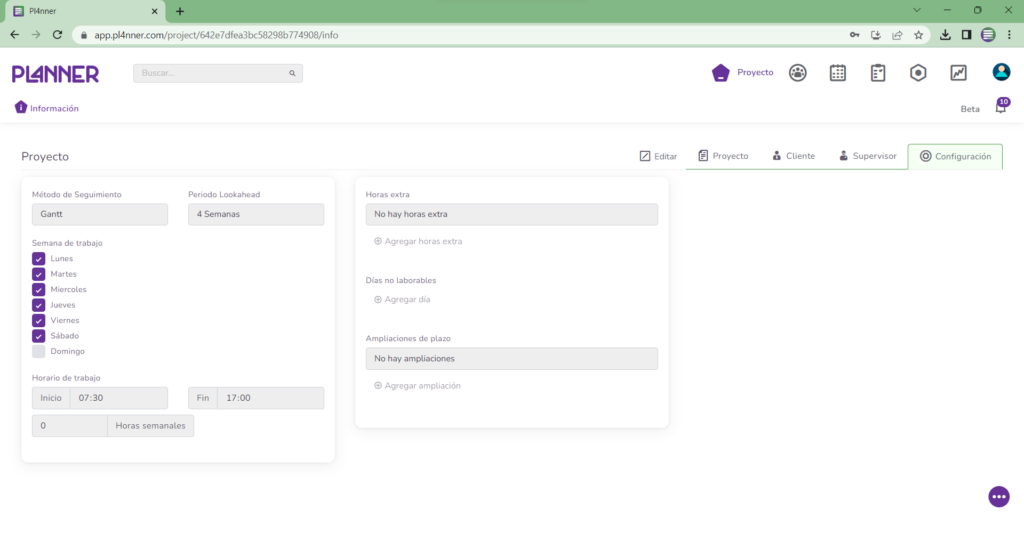The image size is (1024, 542).
Task: Switch to the Cliente tab
Action: click(x=793, y=156)
